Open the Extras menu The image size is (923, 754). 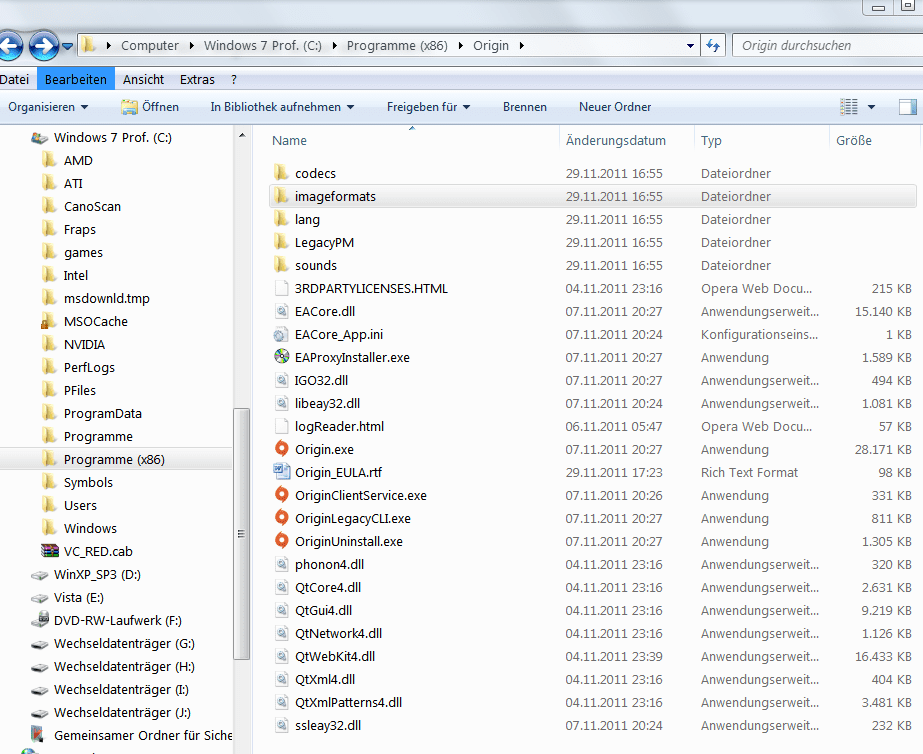tap(197, 79)
